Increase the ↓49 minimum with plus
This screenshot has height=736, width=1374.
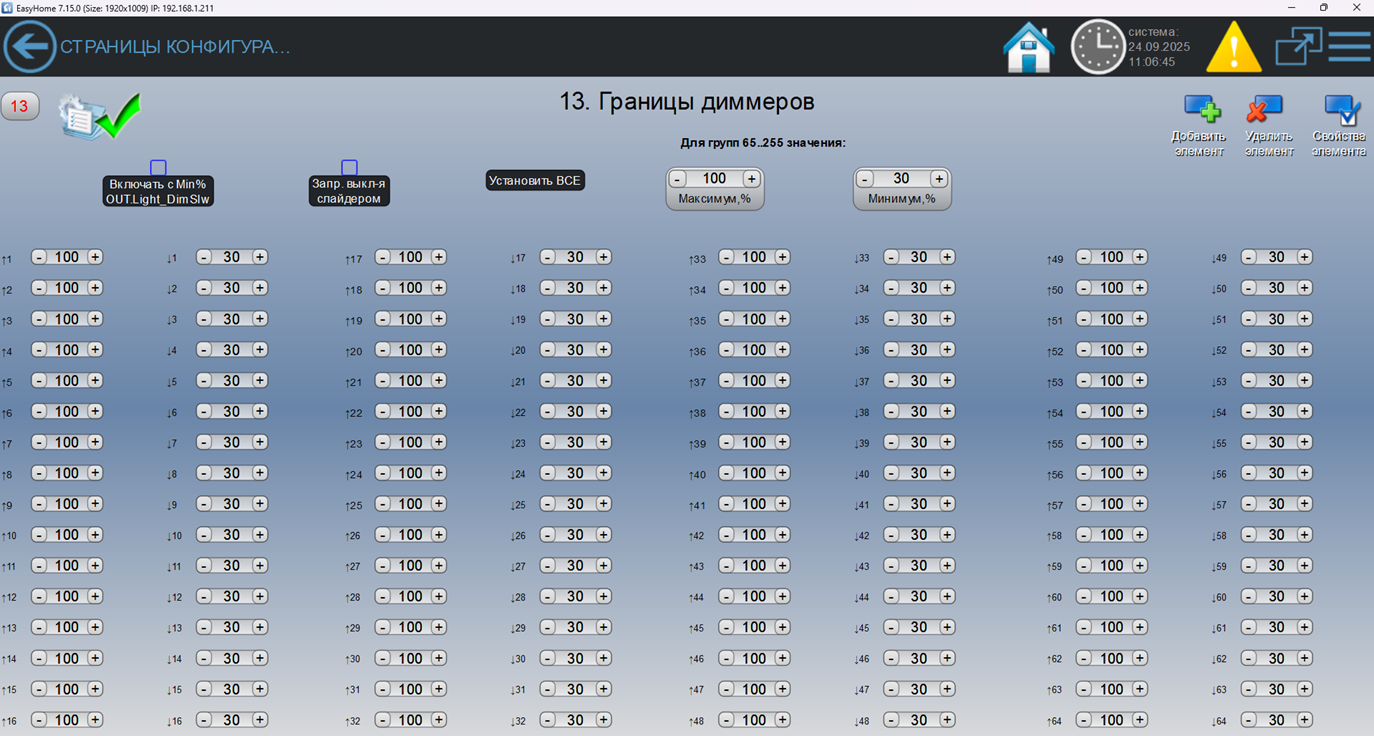(x=1305, y=257)
